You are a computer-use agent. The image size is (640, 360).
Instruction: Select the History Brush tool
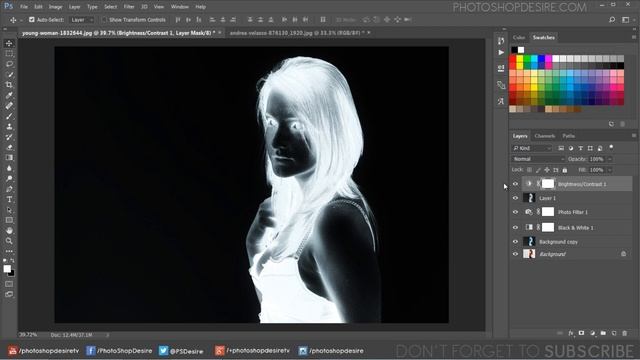pos(9,137)
